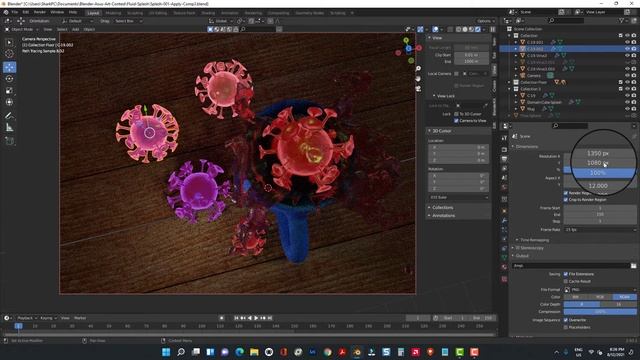Set Color Depth to 16

coord(618,304)
